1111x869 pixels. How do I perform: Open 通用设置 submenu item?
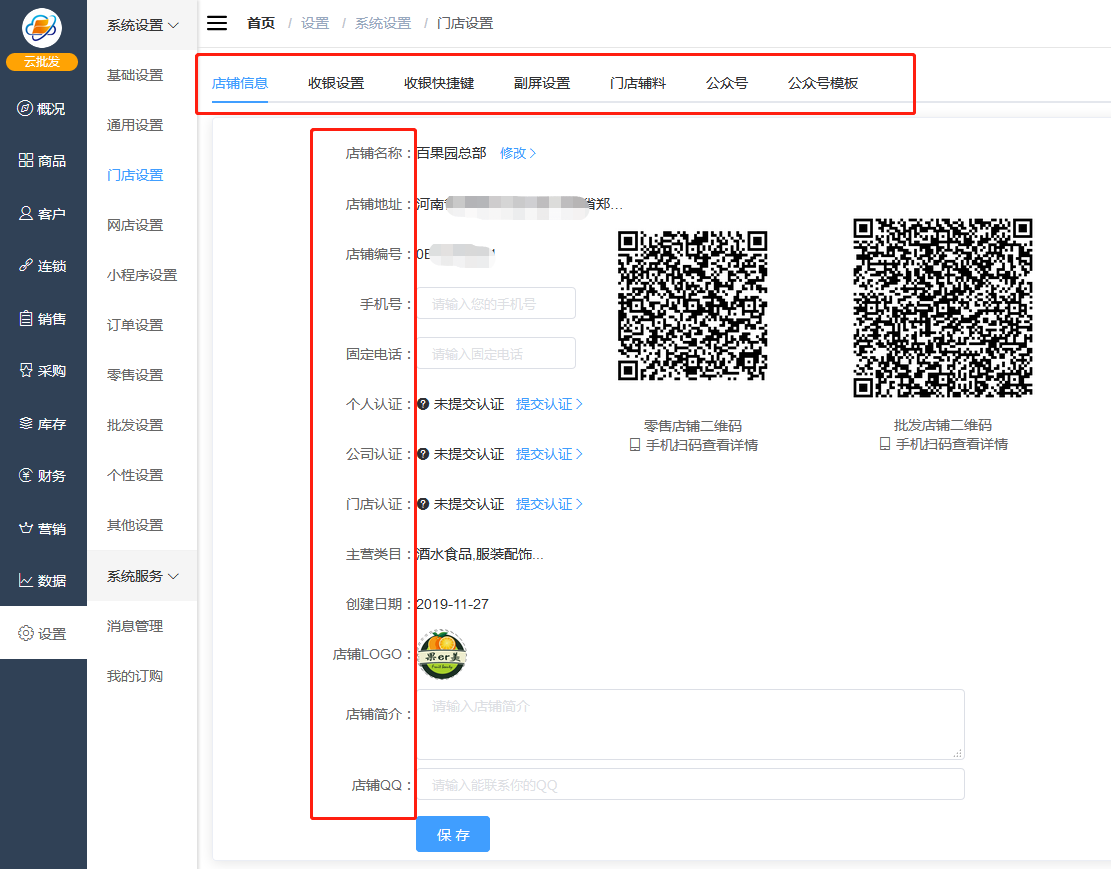[x=135, y=125]
